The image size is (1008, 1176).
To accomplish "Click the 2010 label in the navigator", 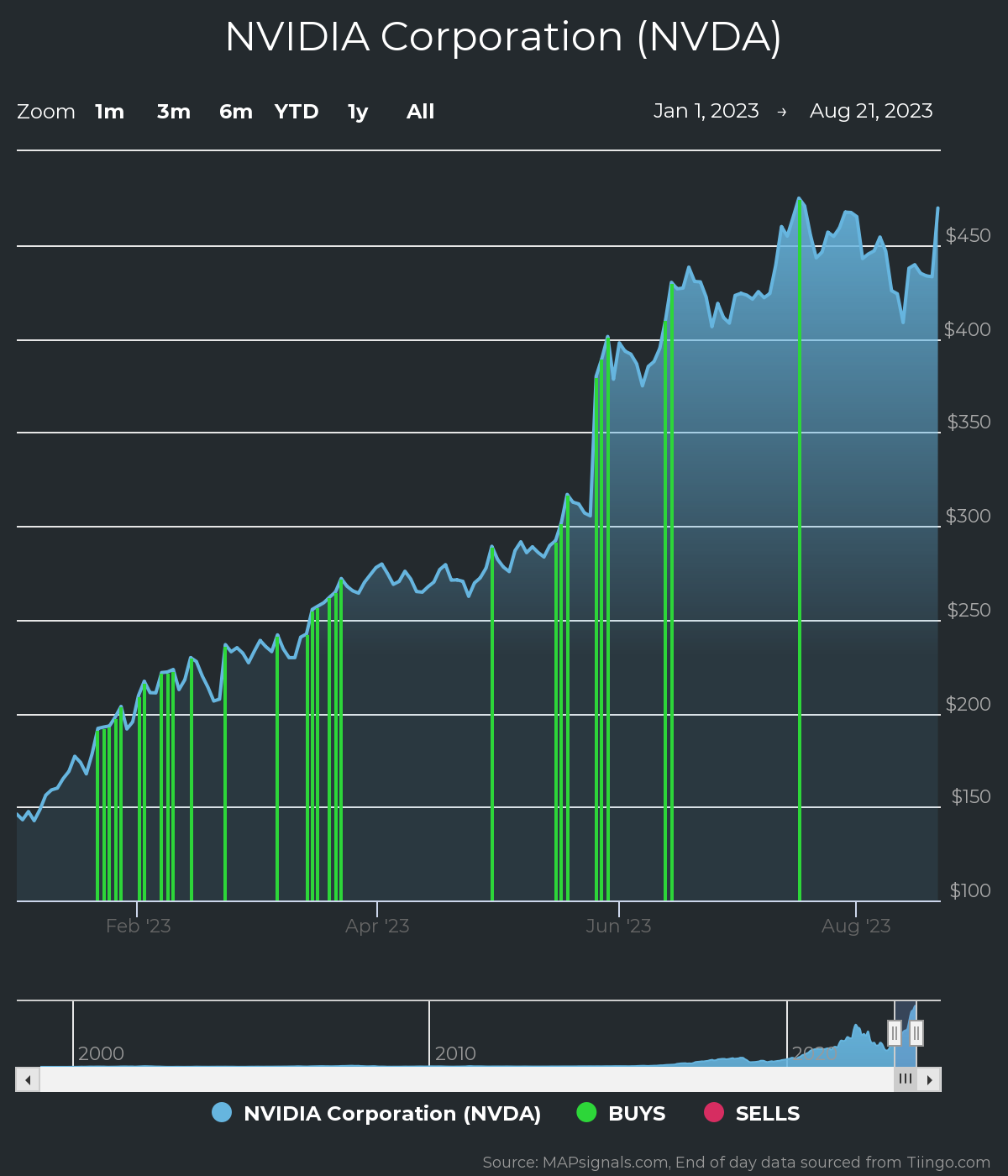I will tap(455, 1053).
